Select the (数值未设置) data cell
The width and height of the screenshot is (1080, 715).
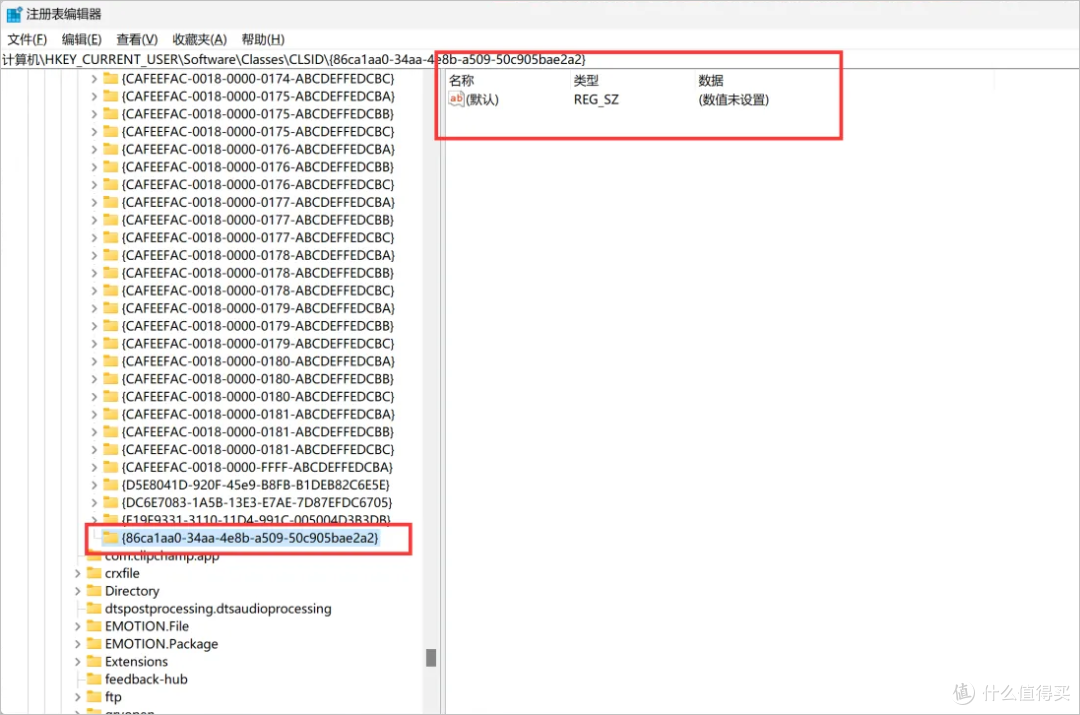734,99
